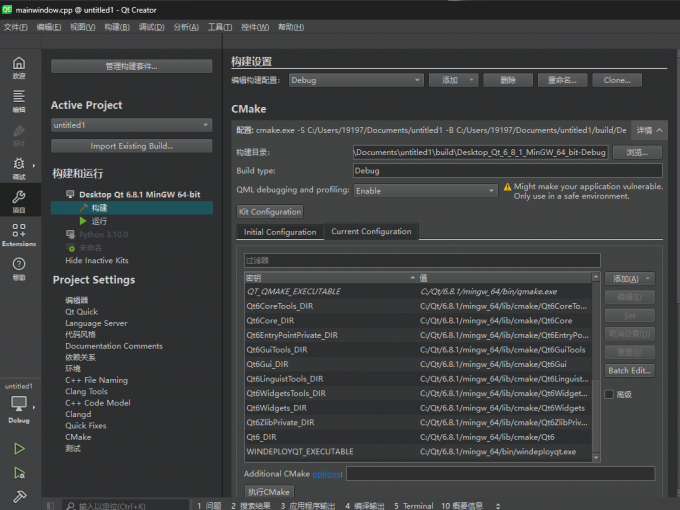The height and width of the screenshot is (510, 680).
Task: Click the green Run button
Action: tap(19, 449)
